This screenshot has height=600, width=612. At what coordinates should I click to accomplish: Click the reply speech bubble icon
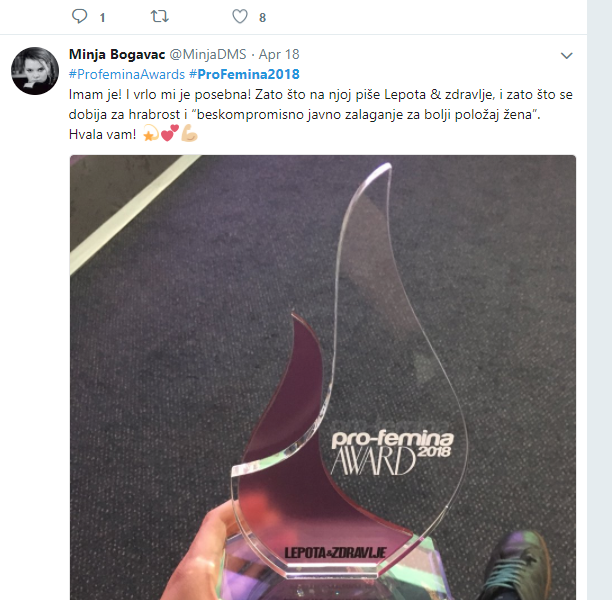[x=80, y=16]
